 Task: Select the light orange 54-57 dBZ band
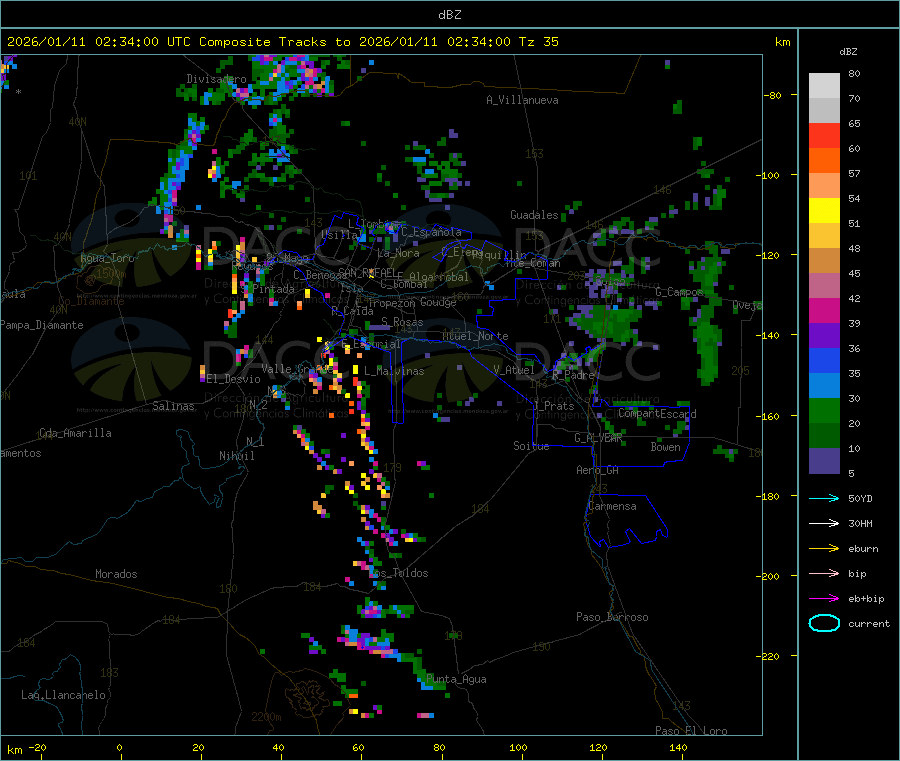824,185
